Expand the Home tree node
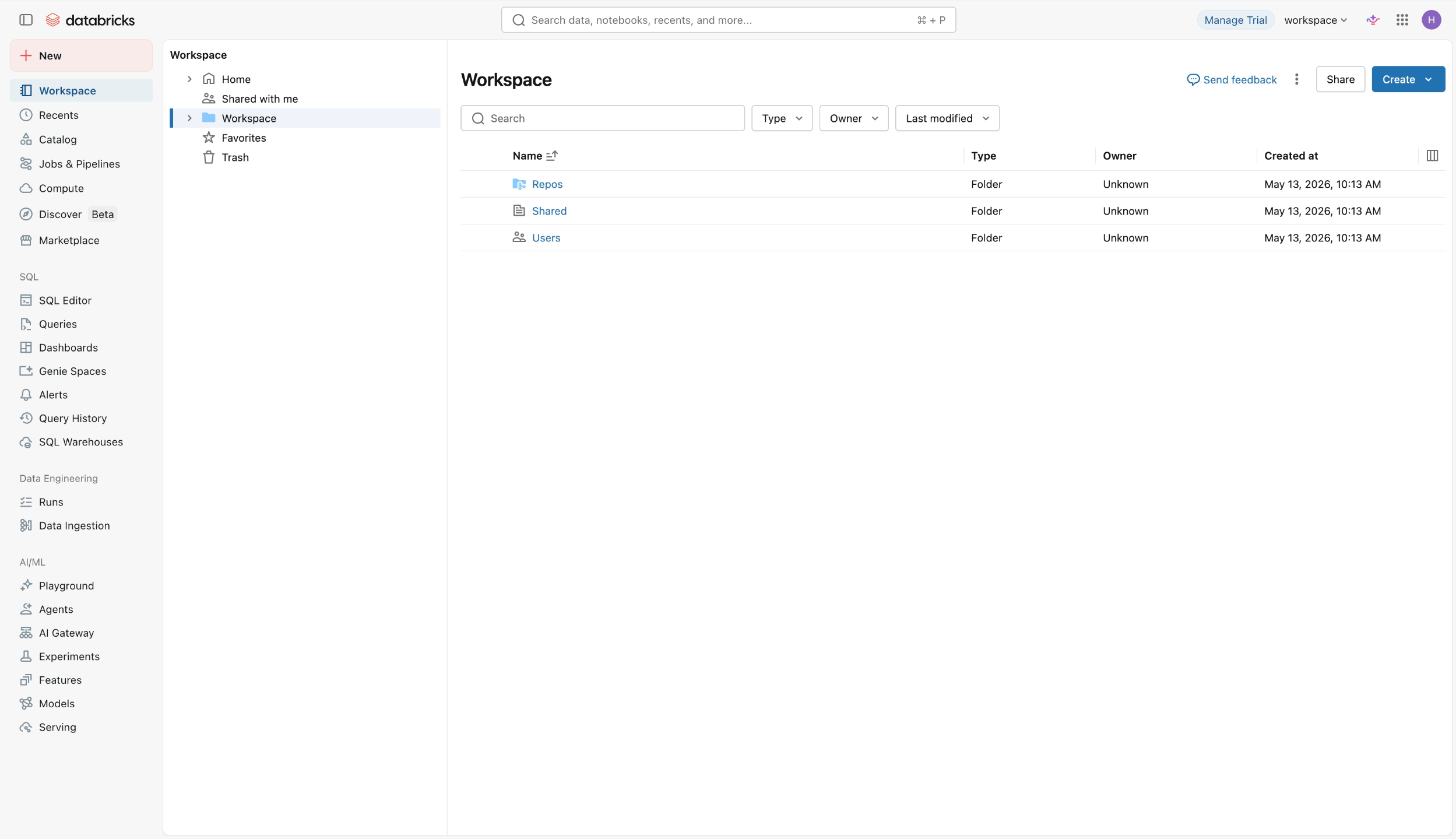The height and width of the screenshot is (839, 1456). (189, 79)
